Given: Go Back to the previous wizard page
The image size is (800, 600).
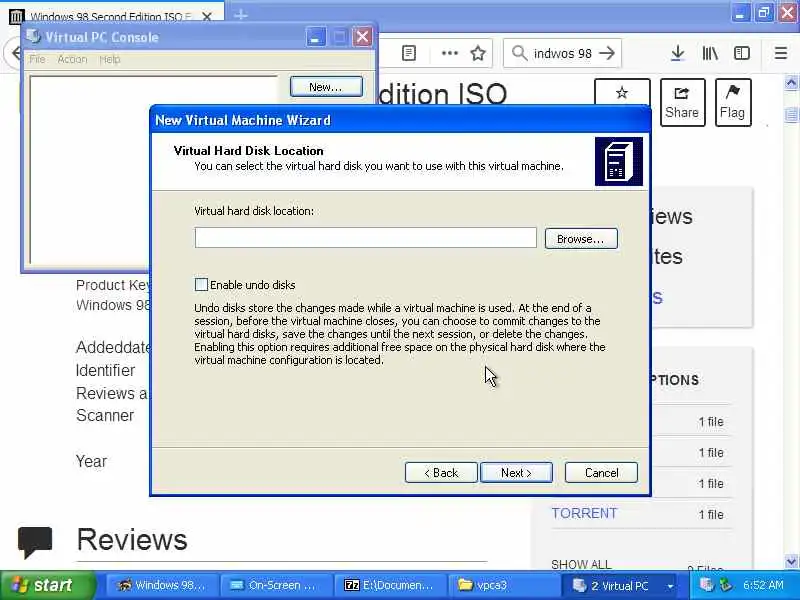Looking at the screenshot, I should pos(441,472).
